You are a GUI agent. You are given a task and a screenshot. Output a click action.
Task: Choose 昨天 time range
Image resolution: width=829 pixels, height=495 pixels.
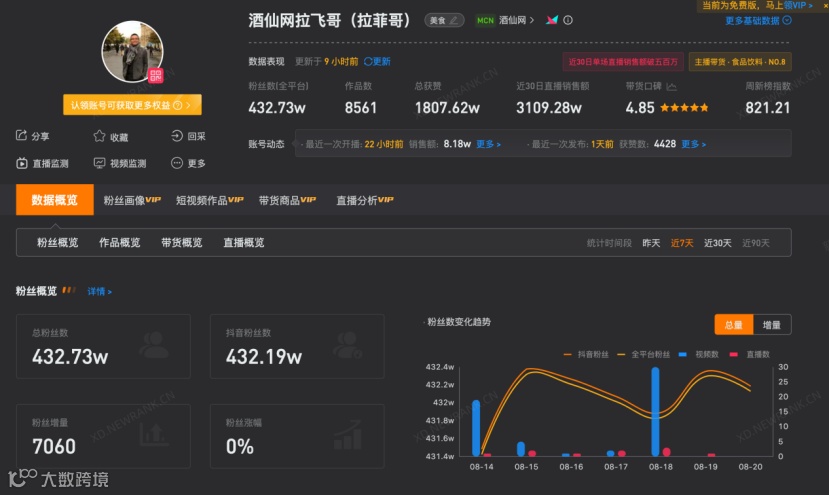651,243
